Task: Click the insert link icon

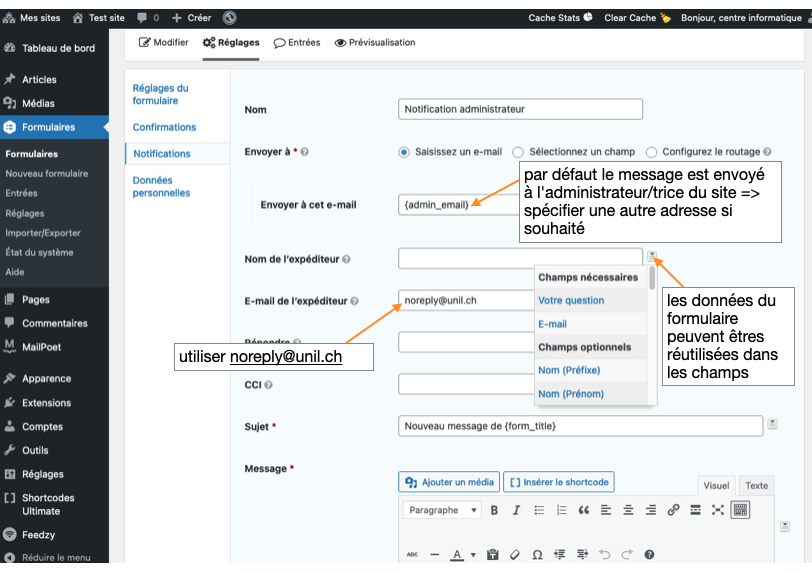Action: [x=673, y=510]
